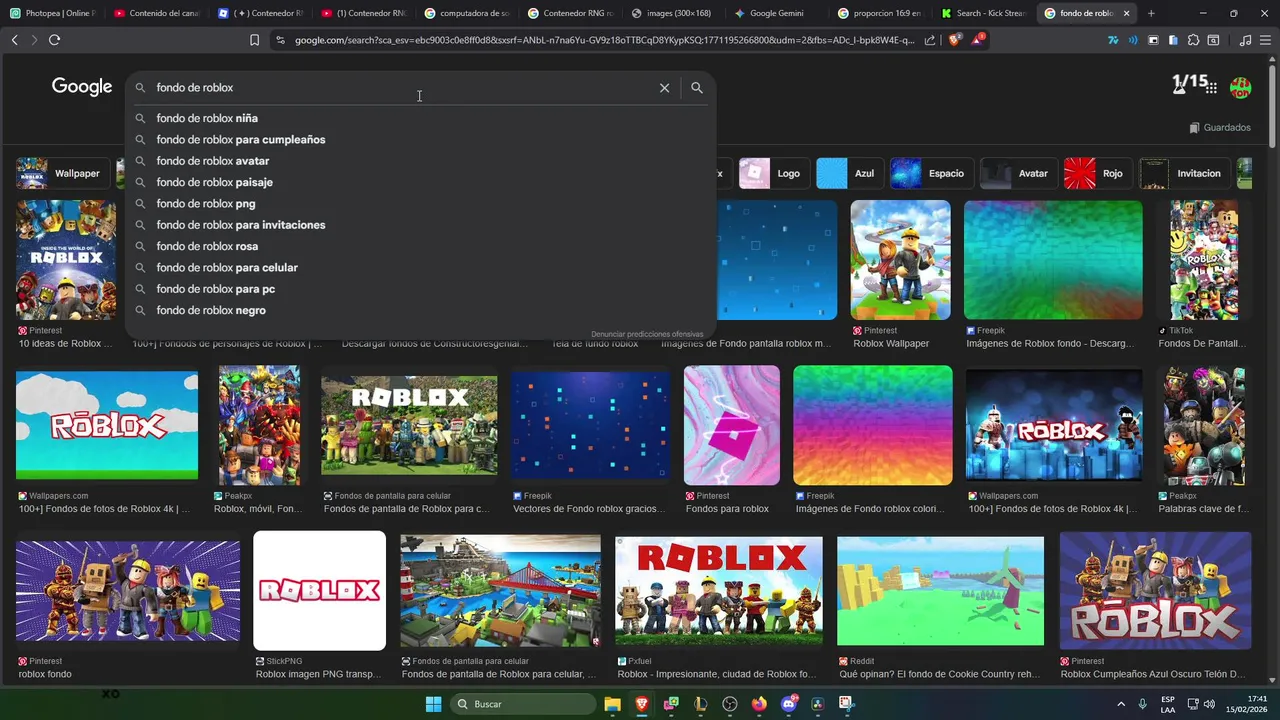Click the taskbar microphone icon
The width and height of the screenshot is (1280, 720).
(1142, 704)
